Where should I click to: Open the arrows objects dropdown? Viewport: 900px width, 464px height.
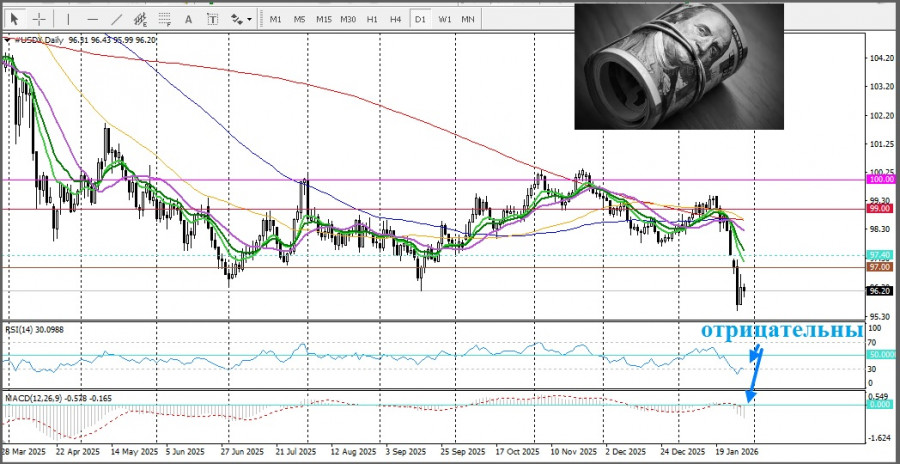(240, 19)
